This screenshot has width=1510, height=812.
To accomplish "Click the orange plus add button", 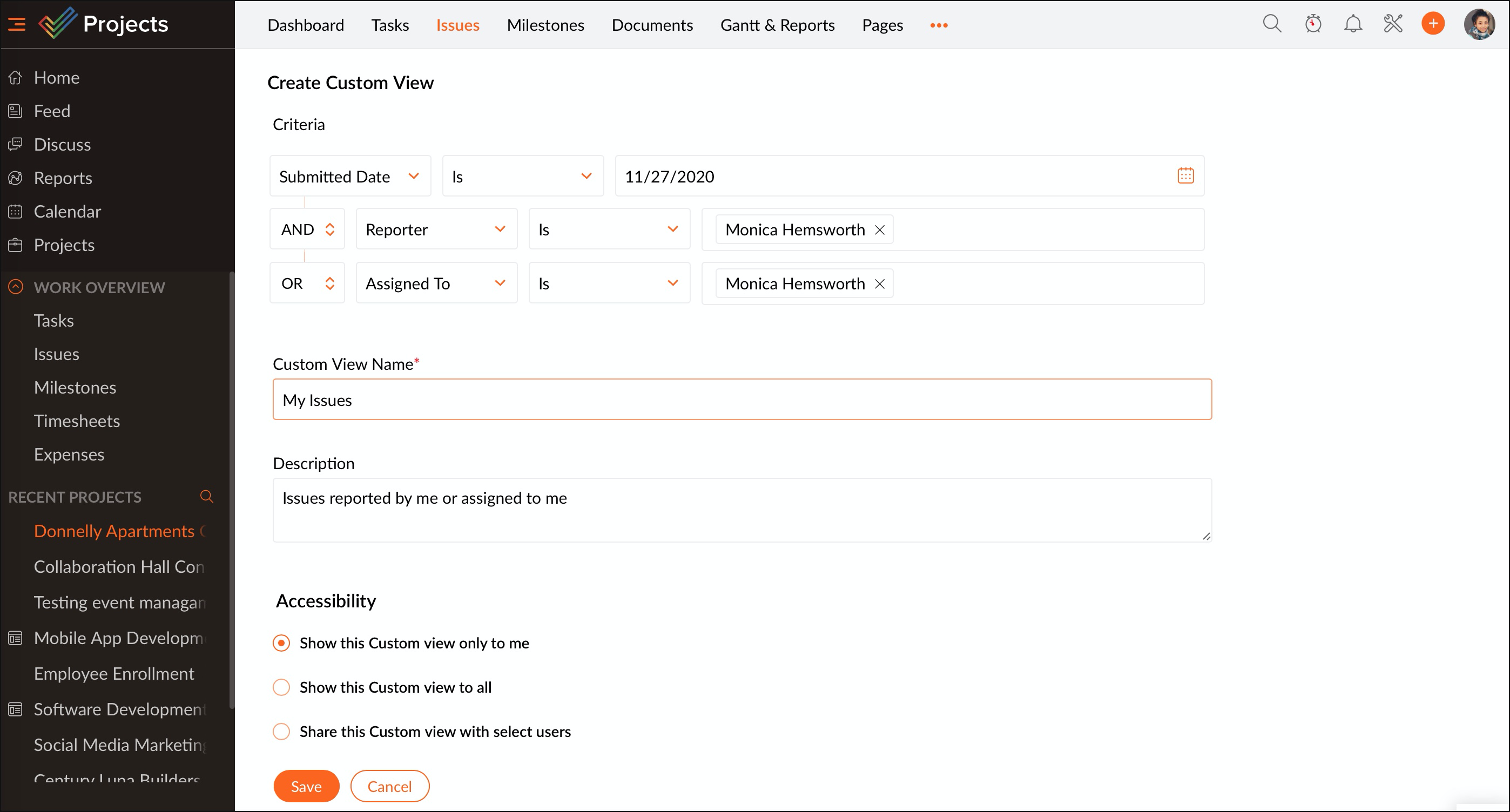I will coord(1433,24).
